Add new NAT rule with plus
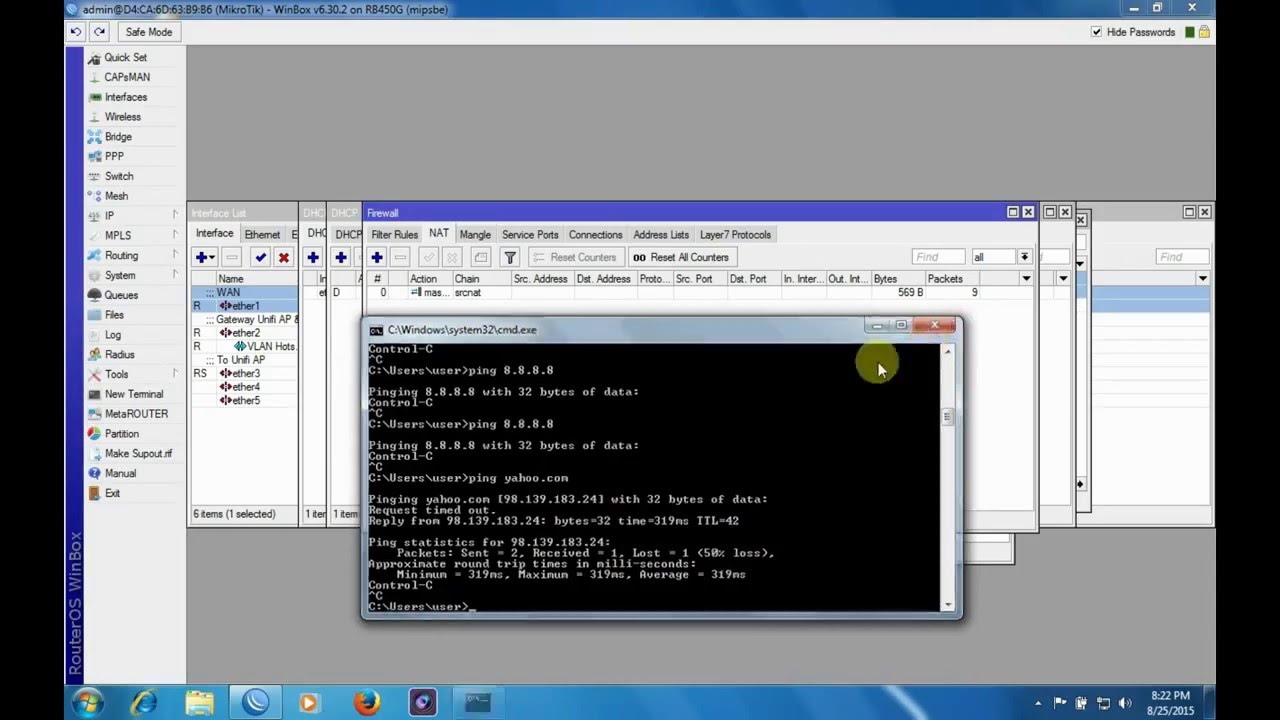 (377, 258)
